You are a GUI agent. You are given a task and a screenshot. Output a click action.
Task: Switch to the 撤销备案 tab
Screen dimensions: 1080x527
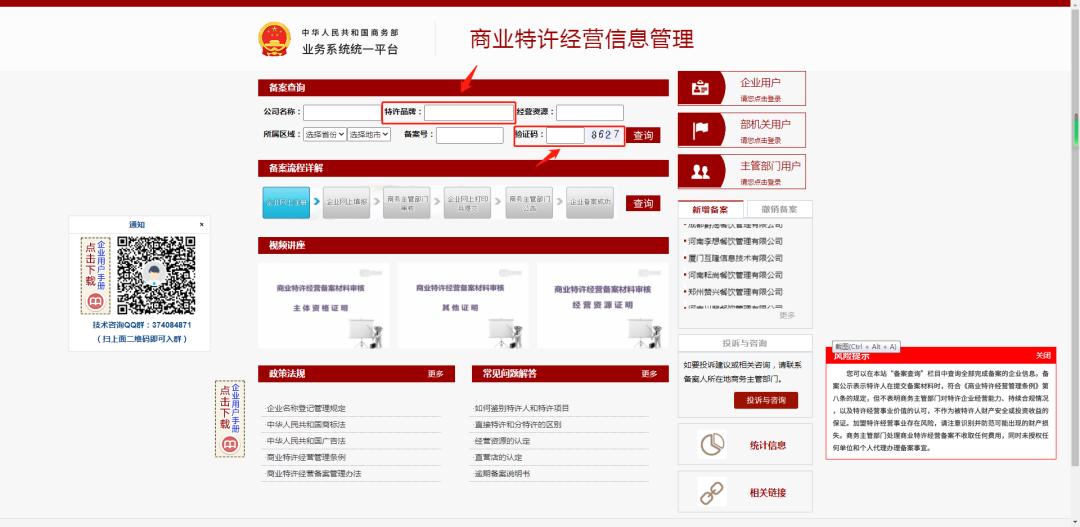point(779,209)
